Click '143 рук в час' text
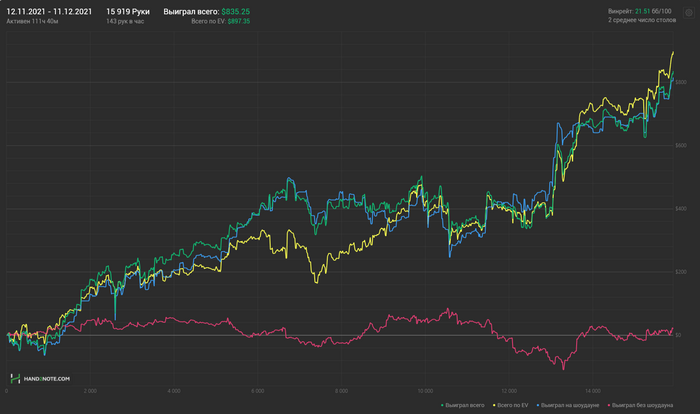700x414 pixels. pos(125,21)
